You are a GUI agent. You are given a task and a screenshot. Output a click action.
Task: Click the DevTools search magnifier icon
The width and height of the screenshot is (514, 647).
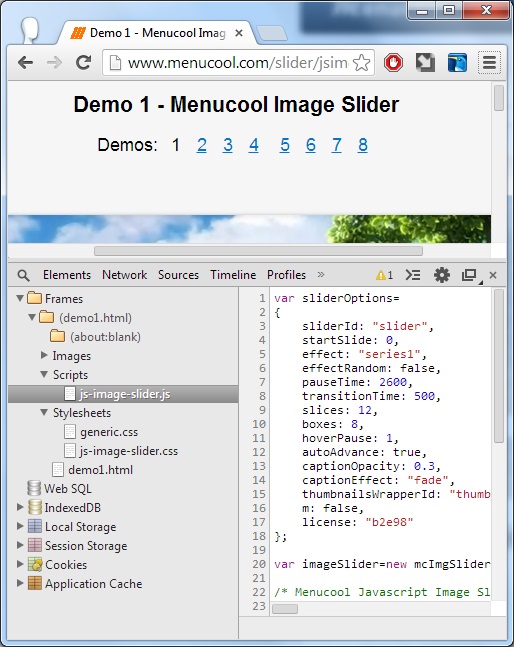click(x=24, y=275)
